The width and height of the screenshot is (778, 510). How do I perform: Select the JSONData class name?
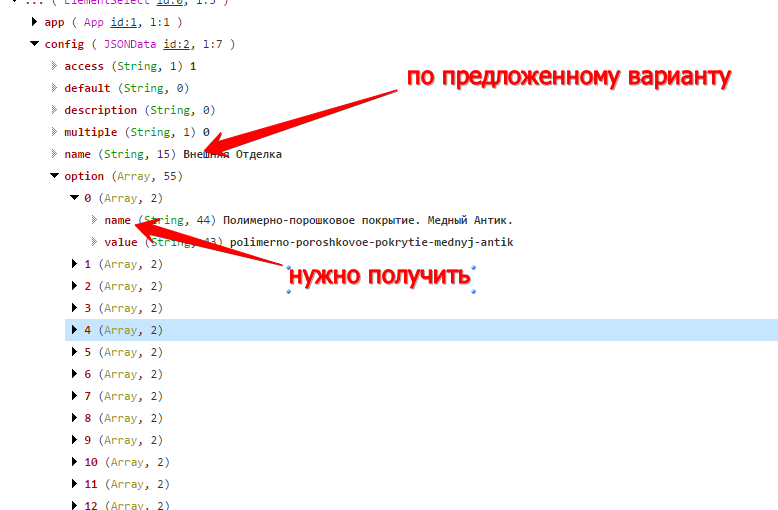130,44
